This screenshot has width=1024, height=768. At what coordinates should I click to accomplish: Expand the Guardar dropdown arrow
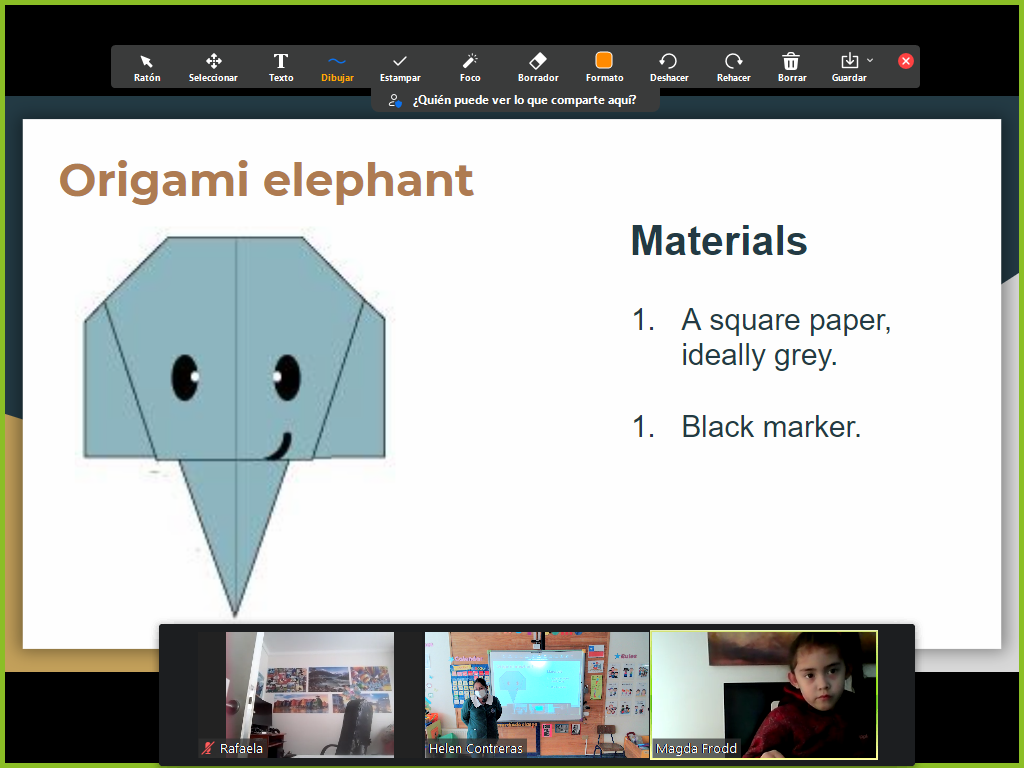point(870,61)
